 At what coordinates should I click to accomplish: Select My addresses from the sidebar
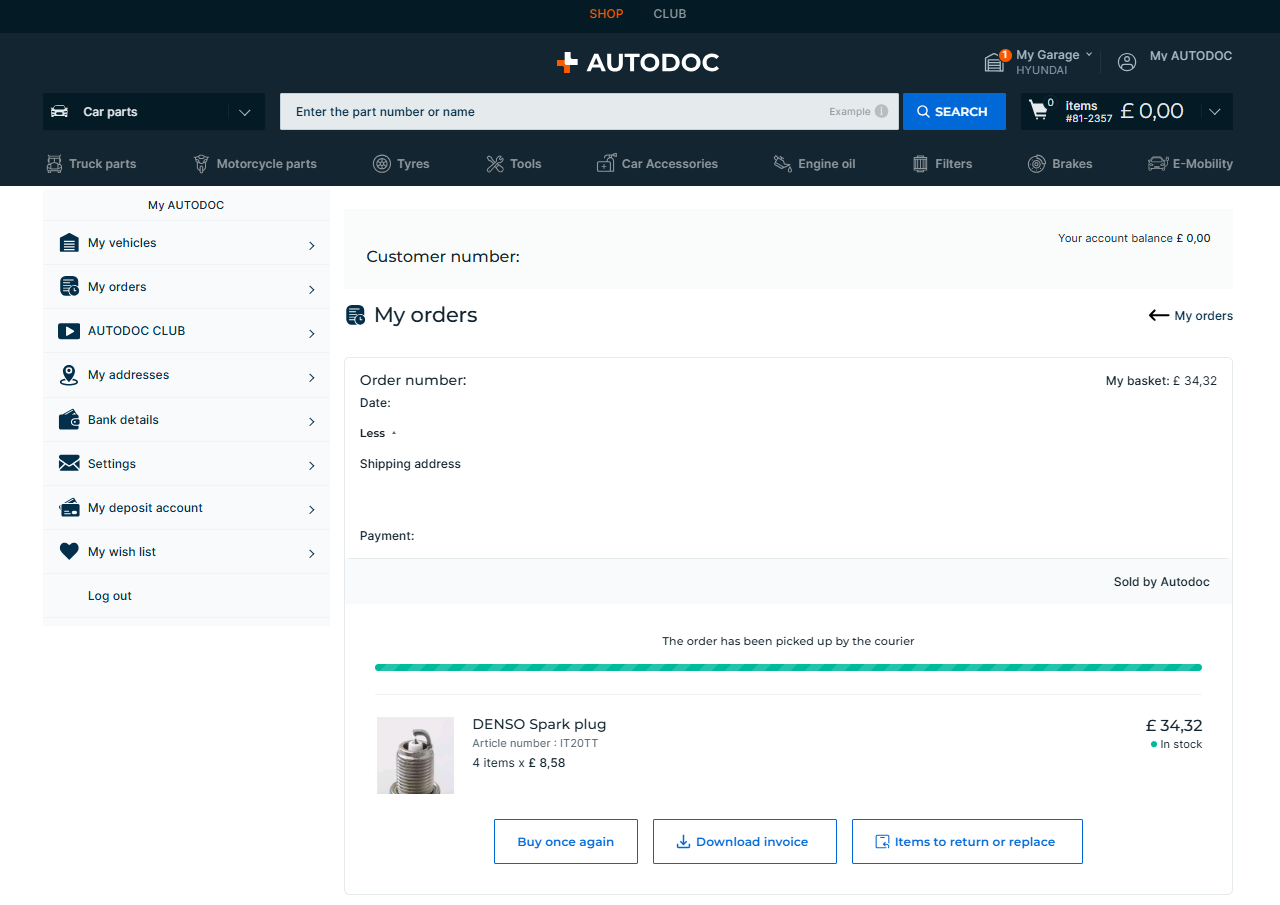(128, 375)
